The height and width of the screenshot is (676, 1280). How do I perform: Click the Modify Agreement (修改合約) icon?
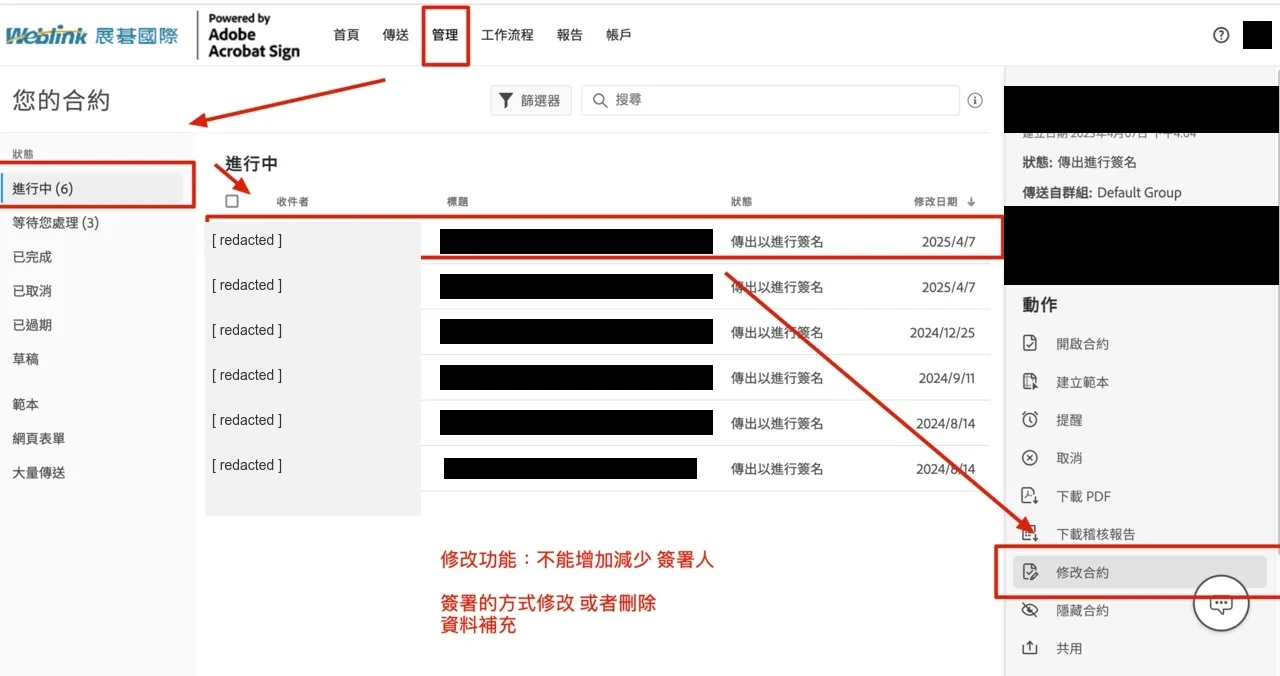[1030, 572]
